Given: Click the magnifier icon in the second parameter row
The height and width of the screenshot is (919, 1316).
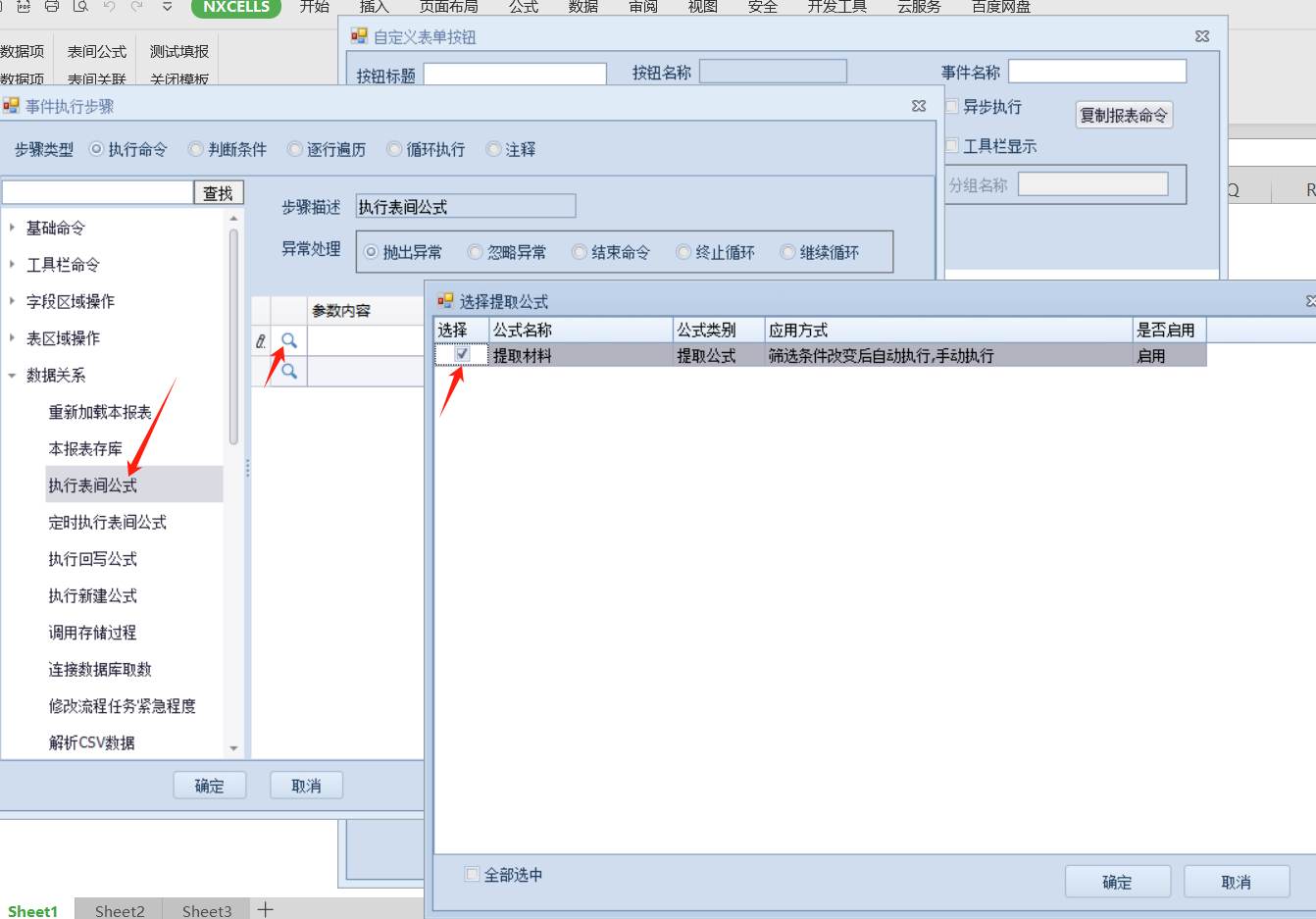Looking at the screenshot, I should (289, 372).
